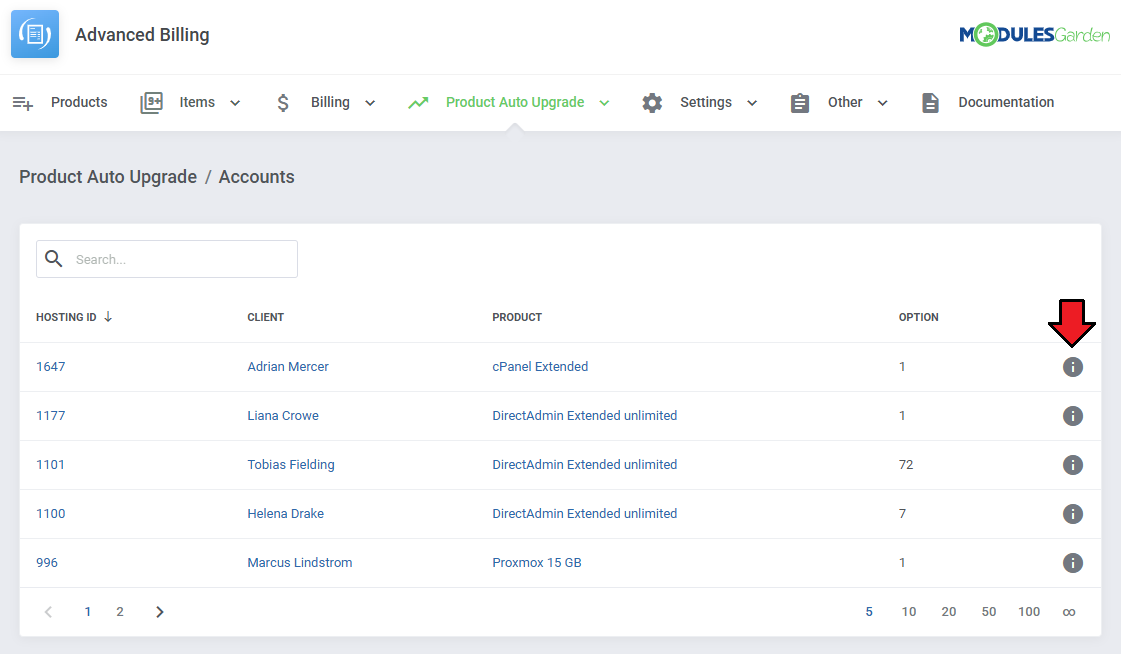Show info for hosting 996 Marcus Lindstrom

click(x=1072, y=563)
